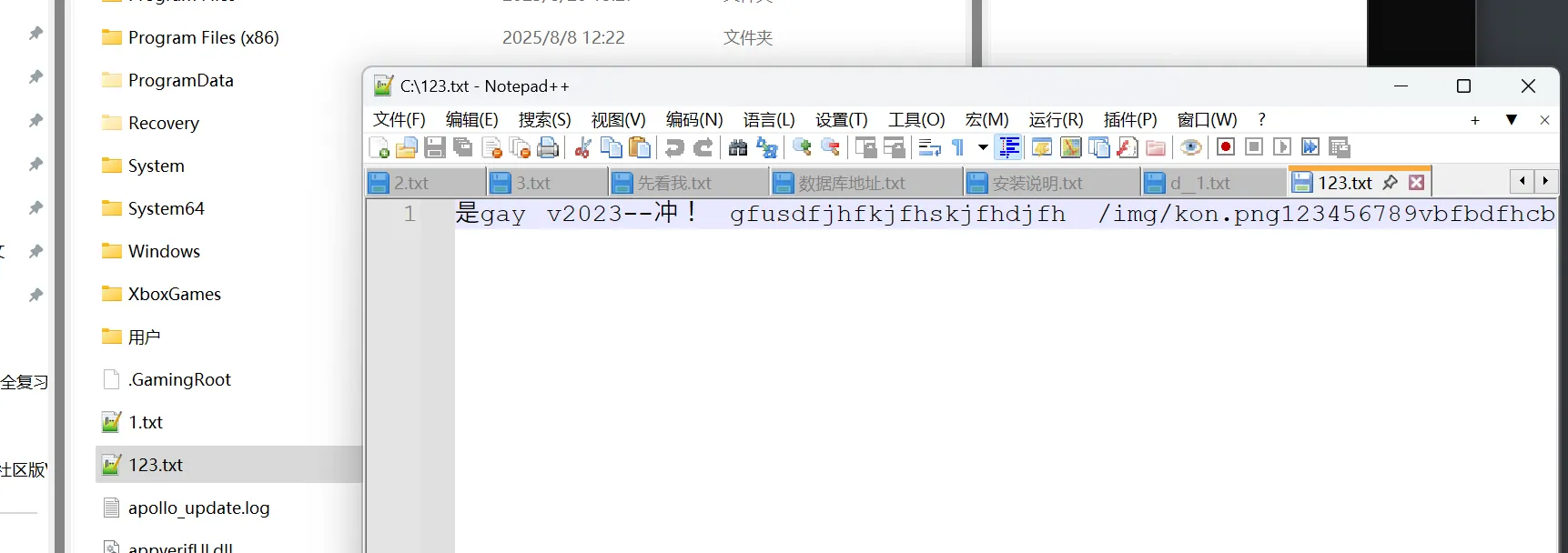
Task: Click the Replace icon
Action: pos(767,147)
